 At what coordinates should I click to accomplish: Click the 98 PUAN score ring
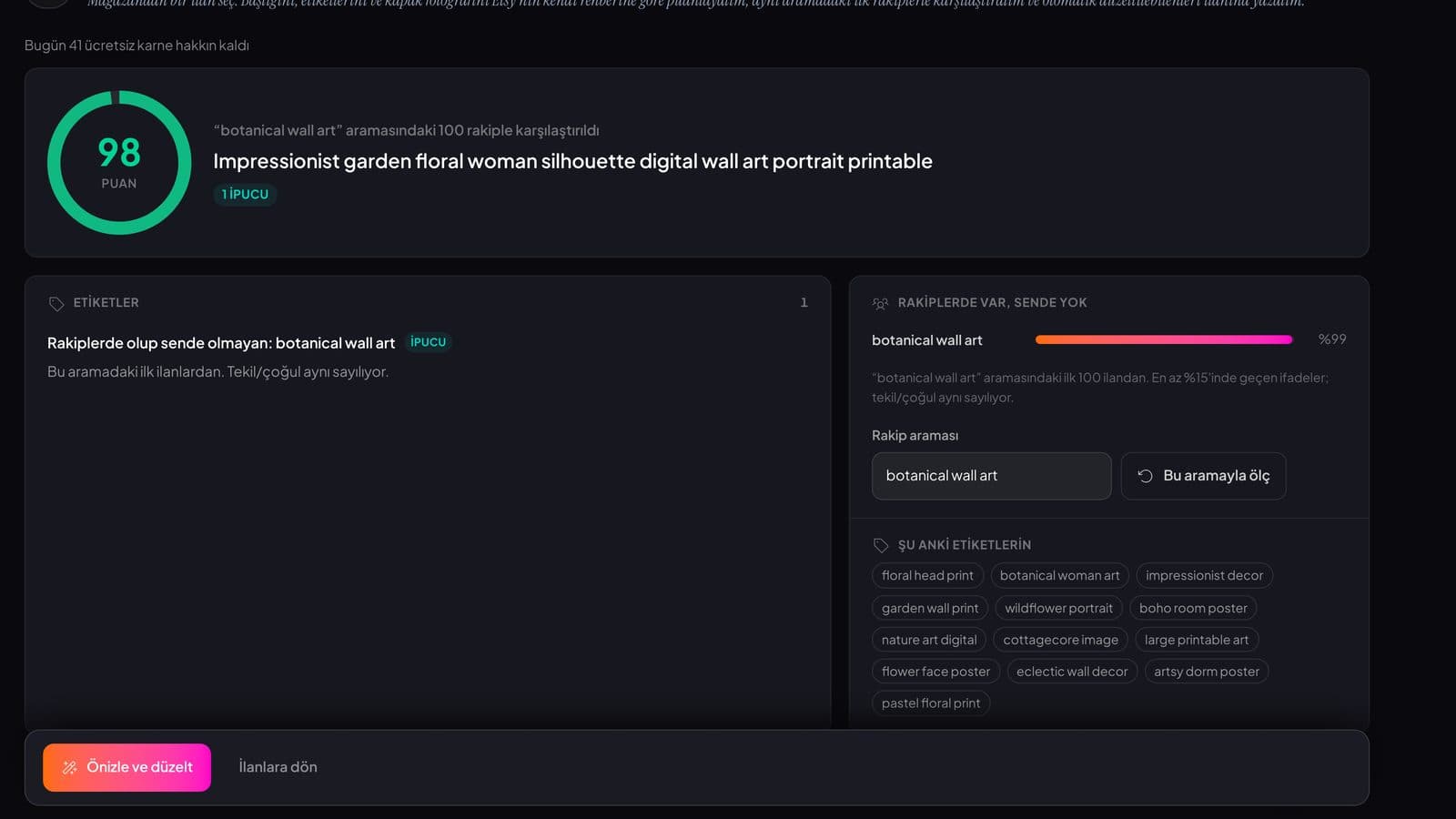click(x=119, y=163)
